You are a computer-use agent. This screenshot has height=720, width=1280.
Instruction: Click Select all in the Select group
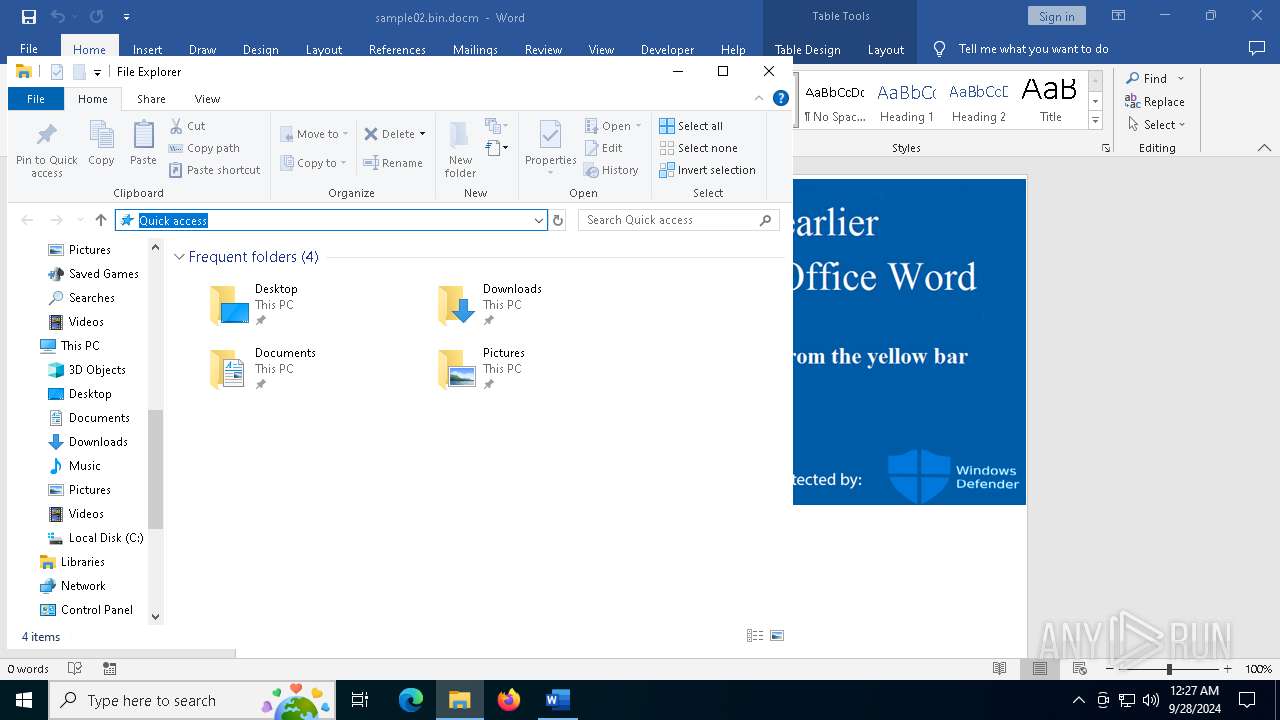pyautogui.click(x=691, y=126)
